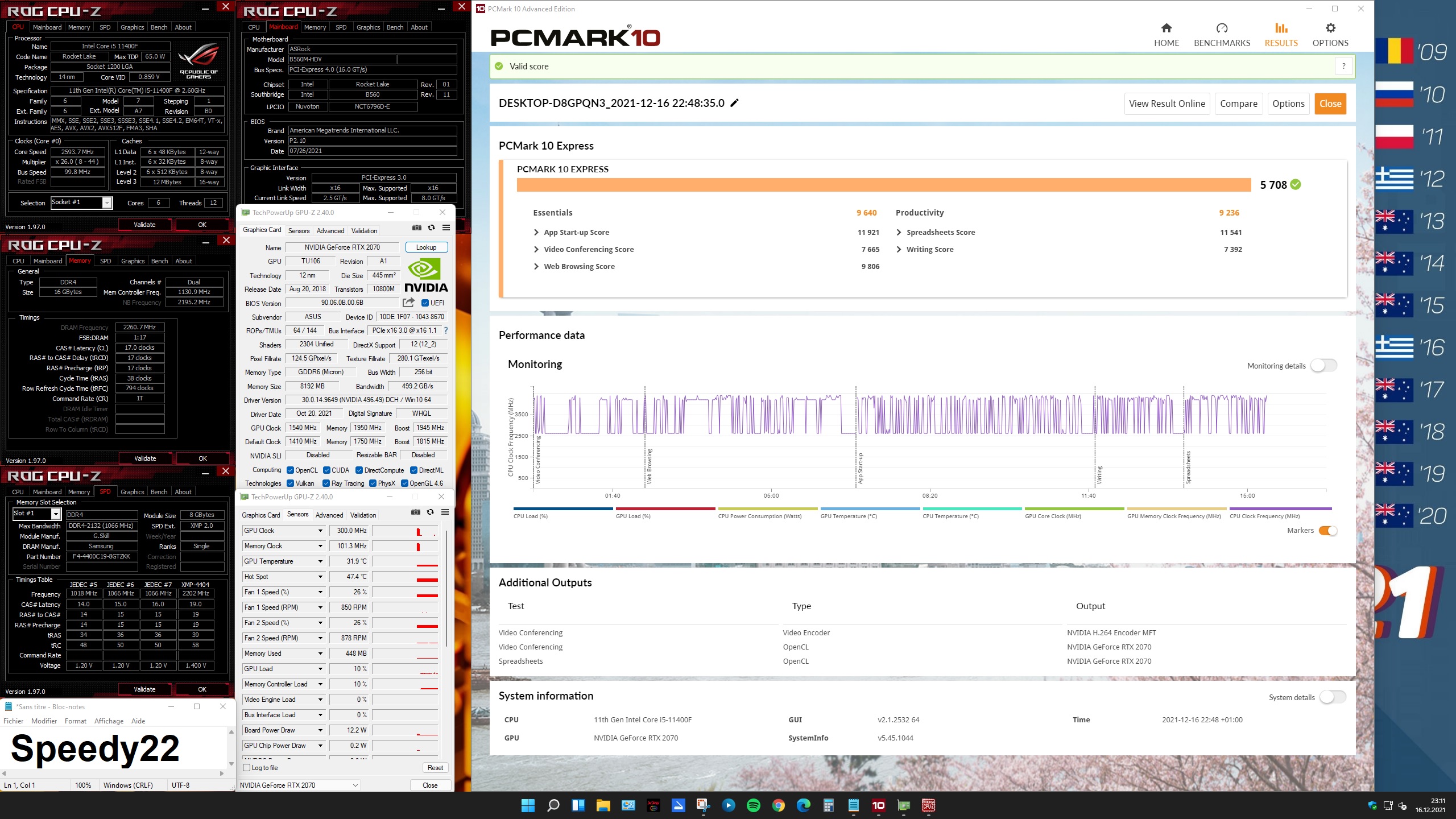Select the CPU Load (%) legend color

click(563, 509)
